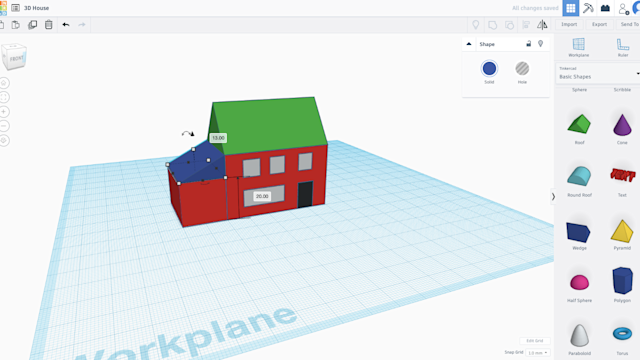Toggle the lock icon in the Shape panel
This screenshot has width=640, height=360.
pos(529,44)
